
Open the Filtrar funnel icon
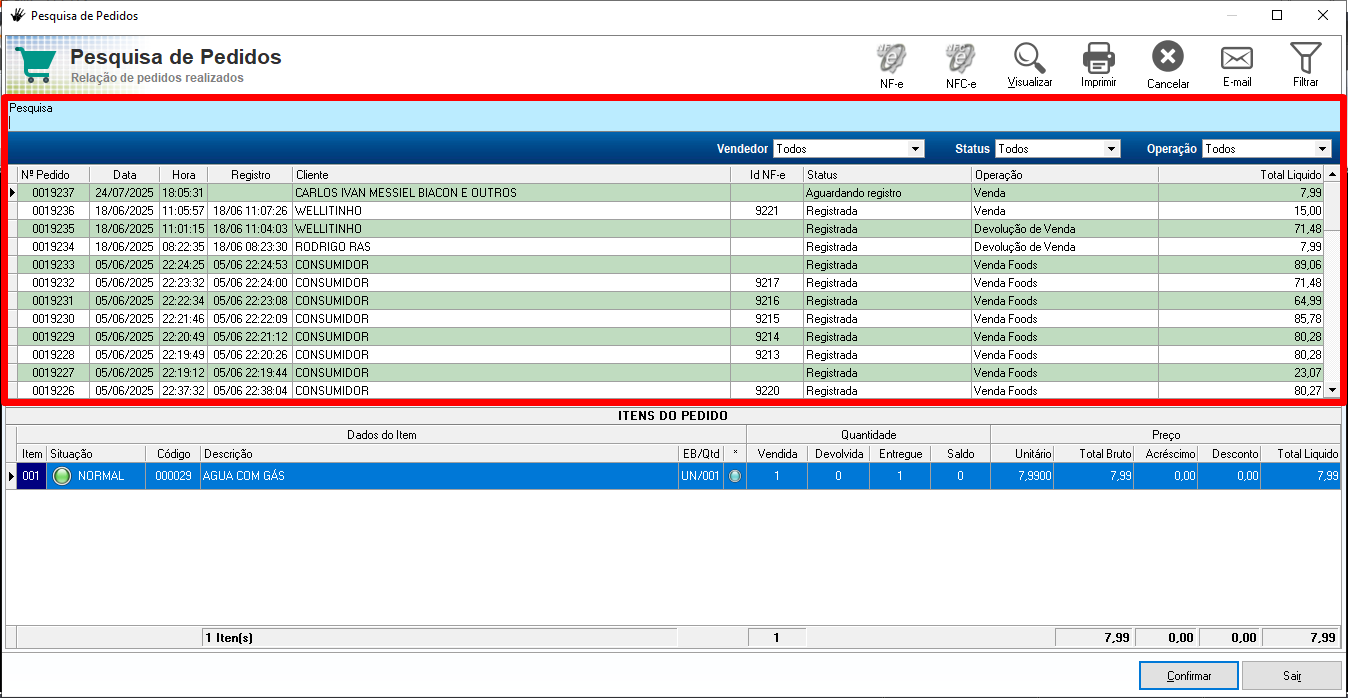(1305, 58)
